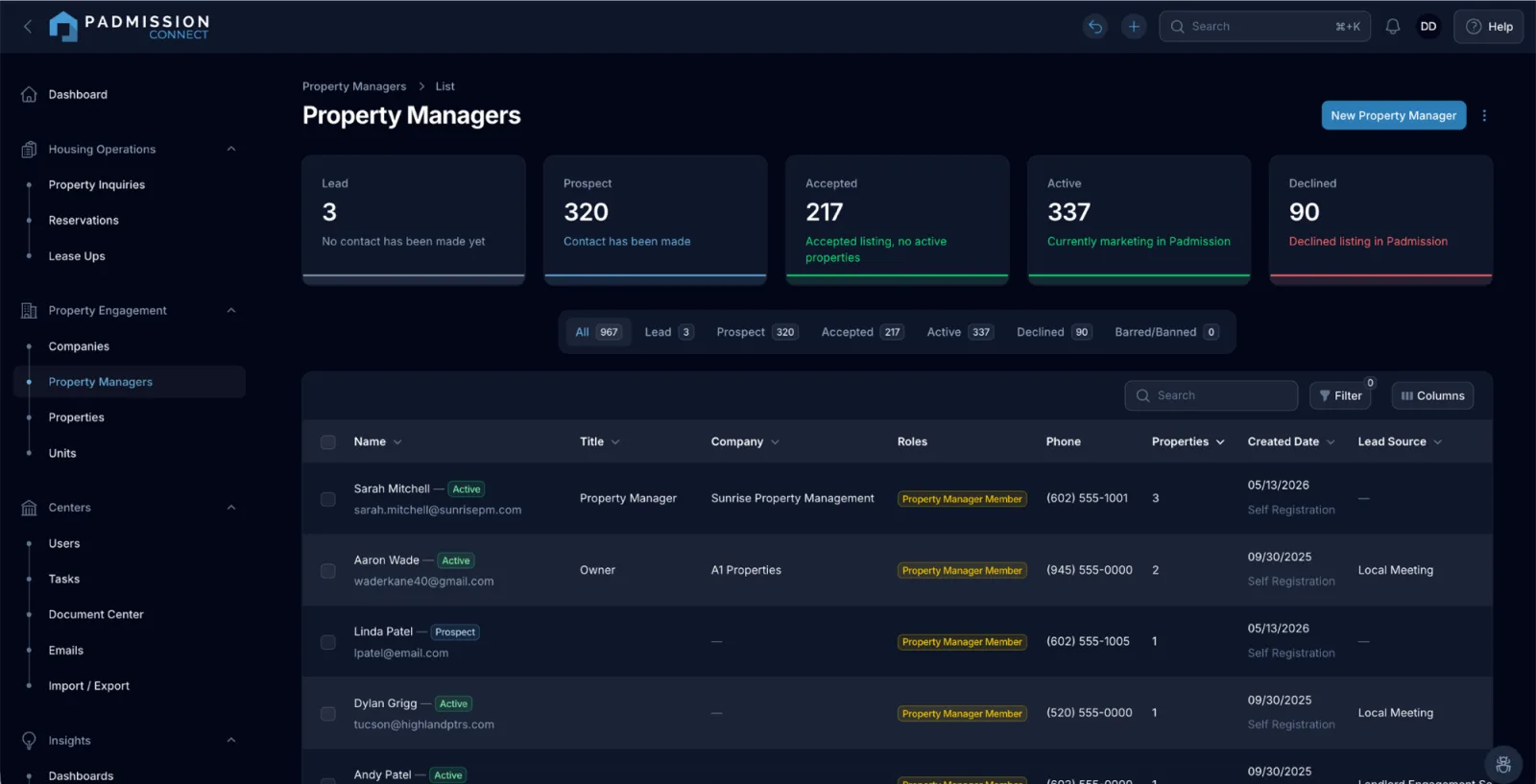Click the Insights lightbulb icon
Screen dimensions: 1536x784
(x=29, y=741)
